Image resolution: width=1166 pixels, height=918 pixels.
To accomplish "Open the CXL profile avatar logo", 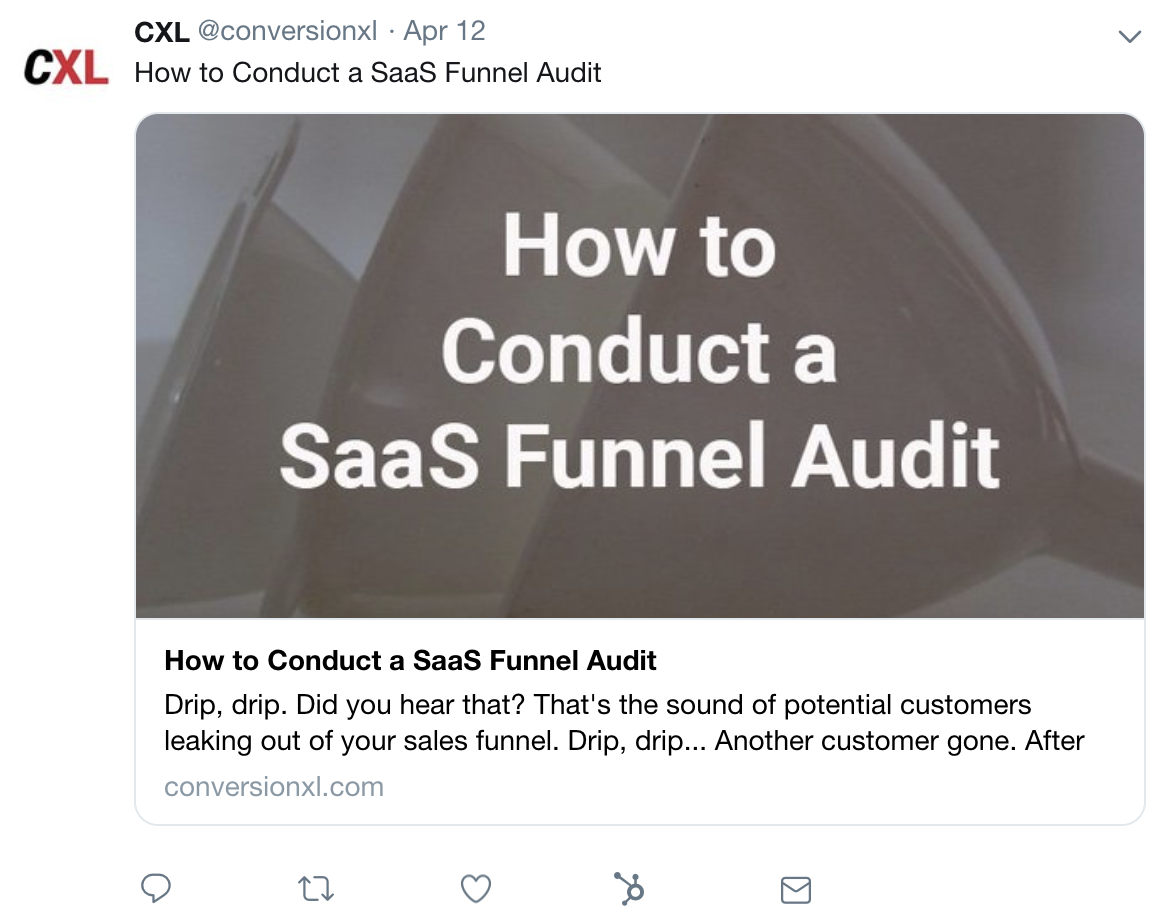I will click(66, 68).
